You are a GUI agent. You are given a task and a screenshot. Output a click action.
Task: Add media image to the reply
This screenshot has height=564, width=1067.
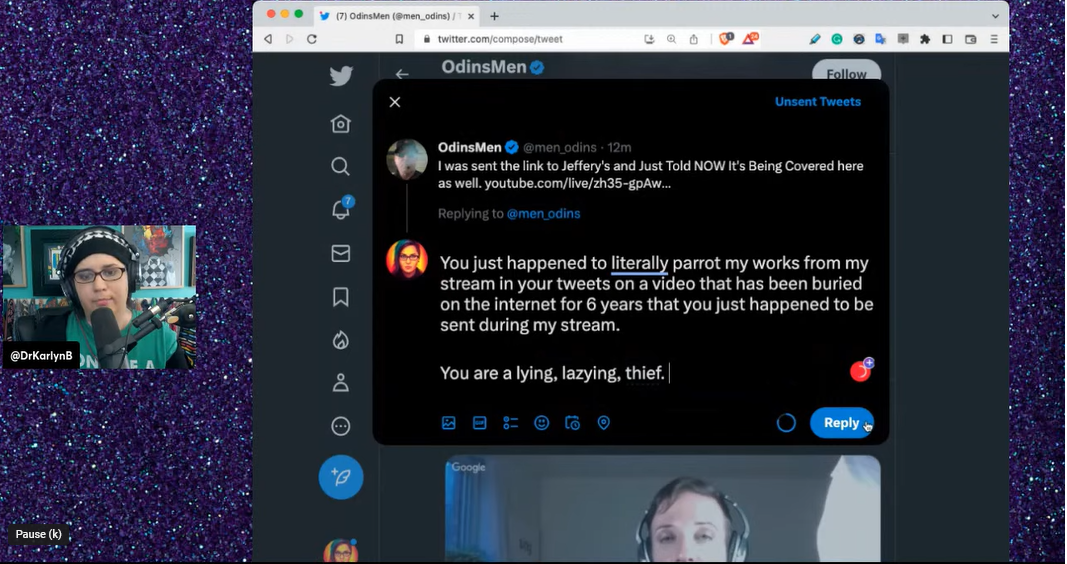448,423
